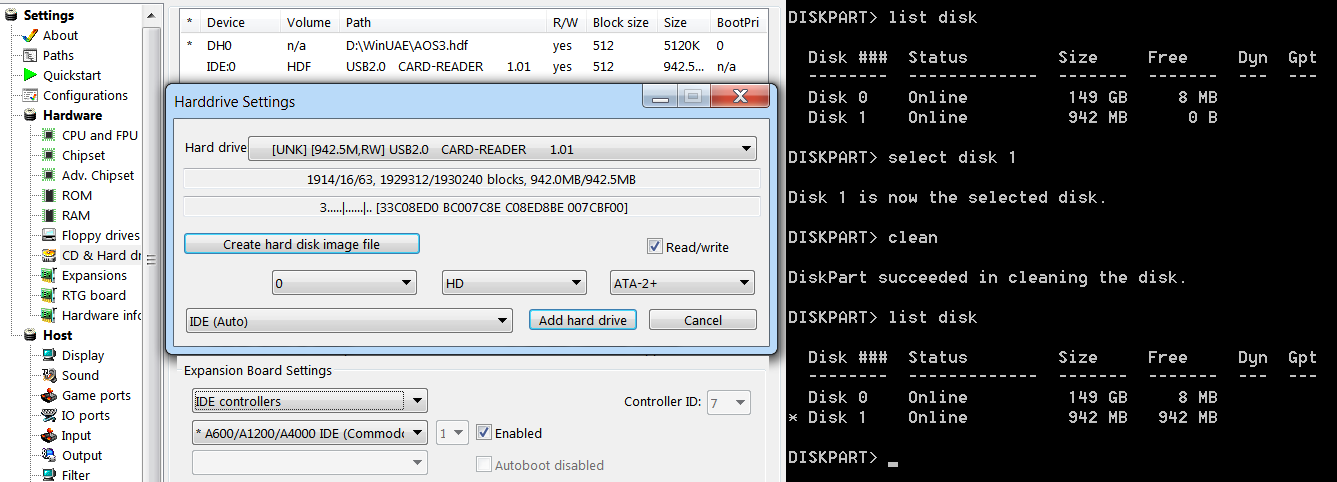Open the IDE controllers category dropdown
This screenshot has width=1337, height=482.
pos(310,402)
